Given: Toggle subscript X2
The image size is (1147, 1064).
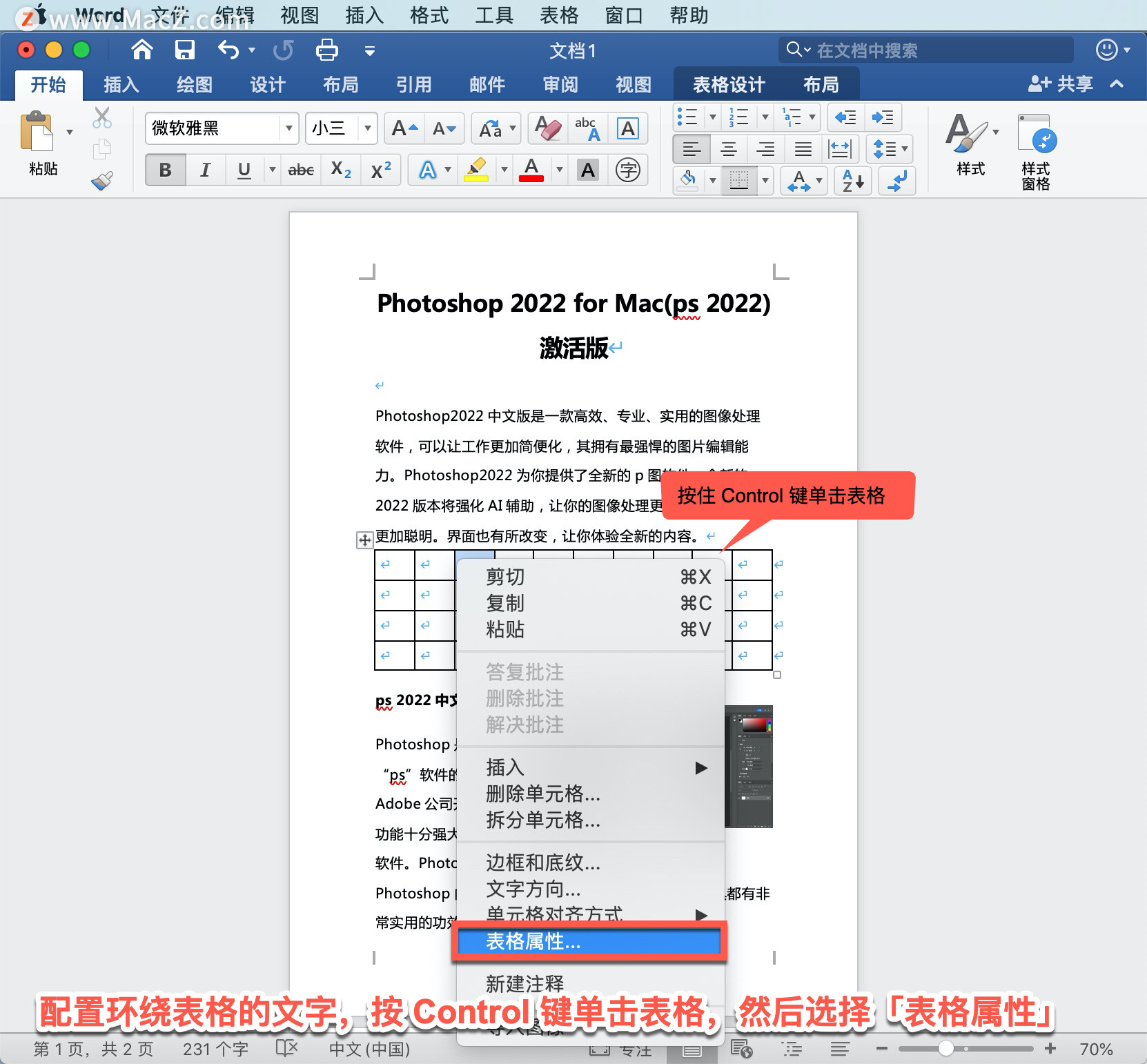Looking at the screenshot, I should (341, 170).
